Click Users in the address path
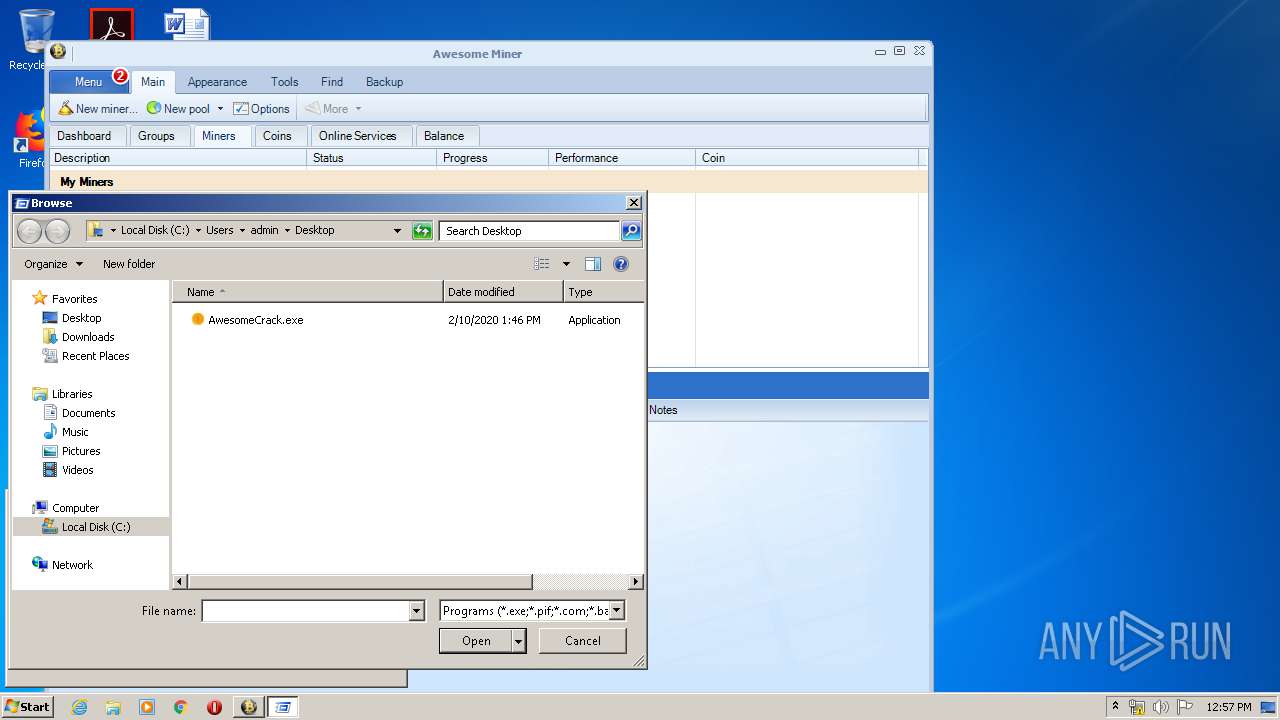 click(219, 230)
